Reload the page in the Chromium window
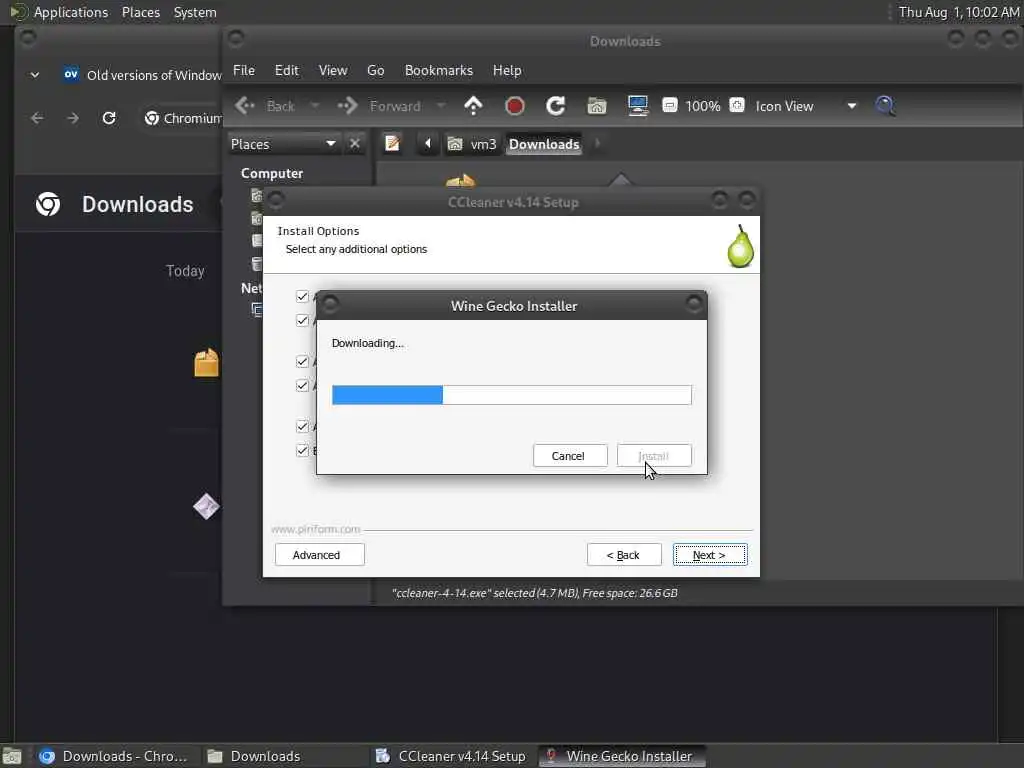 point(109,118)
